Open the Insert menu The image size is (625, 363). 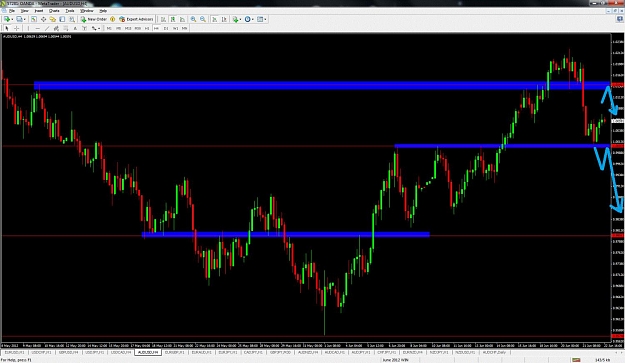click(39, 11)
